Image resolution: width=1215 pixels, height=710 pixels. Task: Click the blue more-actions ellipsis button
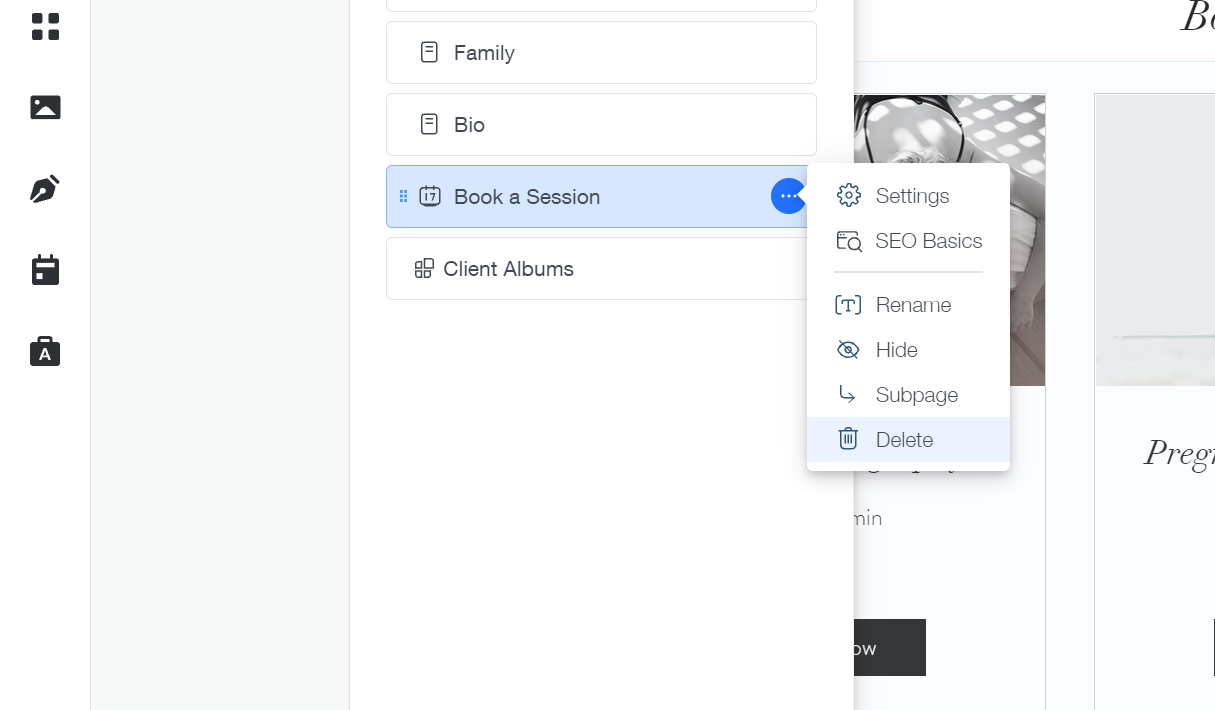click(x=788, y=196)
